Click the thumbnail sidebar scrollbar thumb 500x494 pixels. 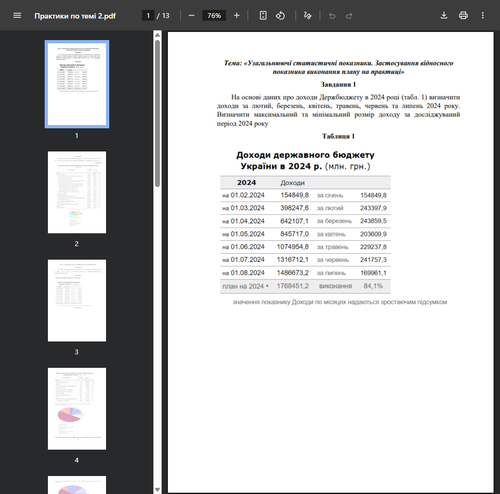(157, 113)
